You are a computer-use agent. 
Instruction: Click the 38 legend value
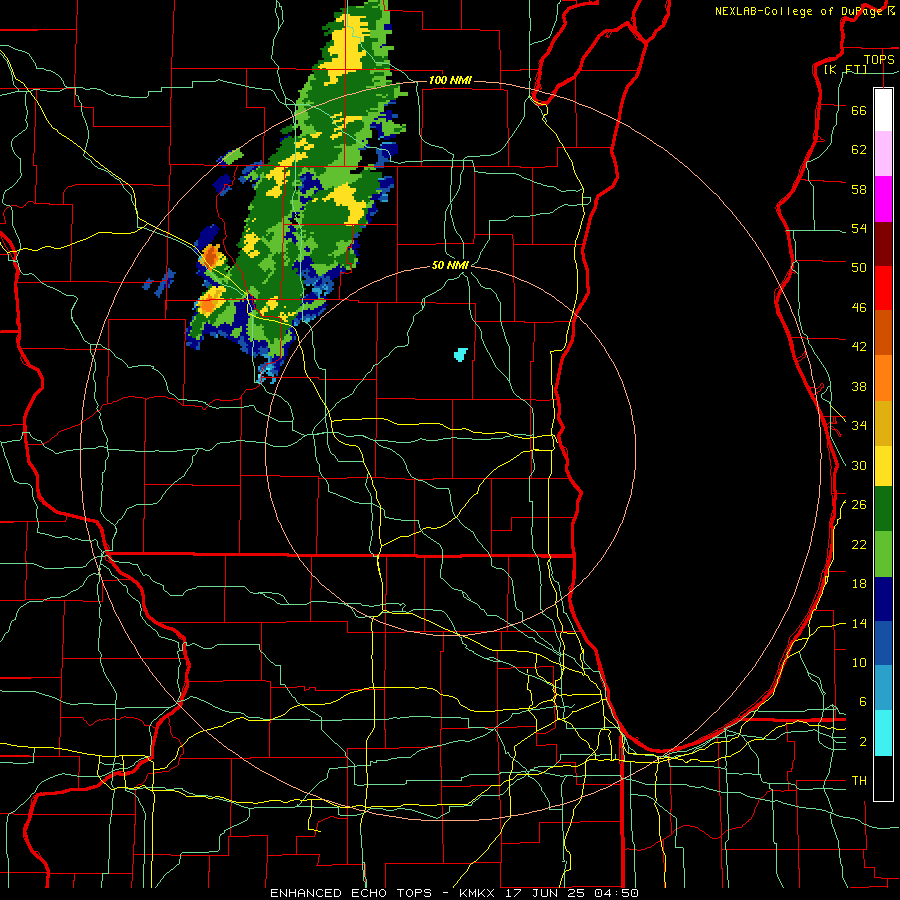point(859,386)
